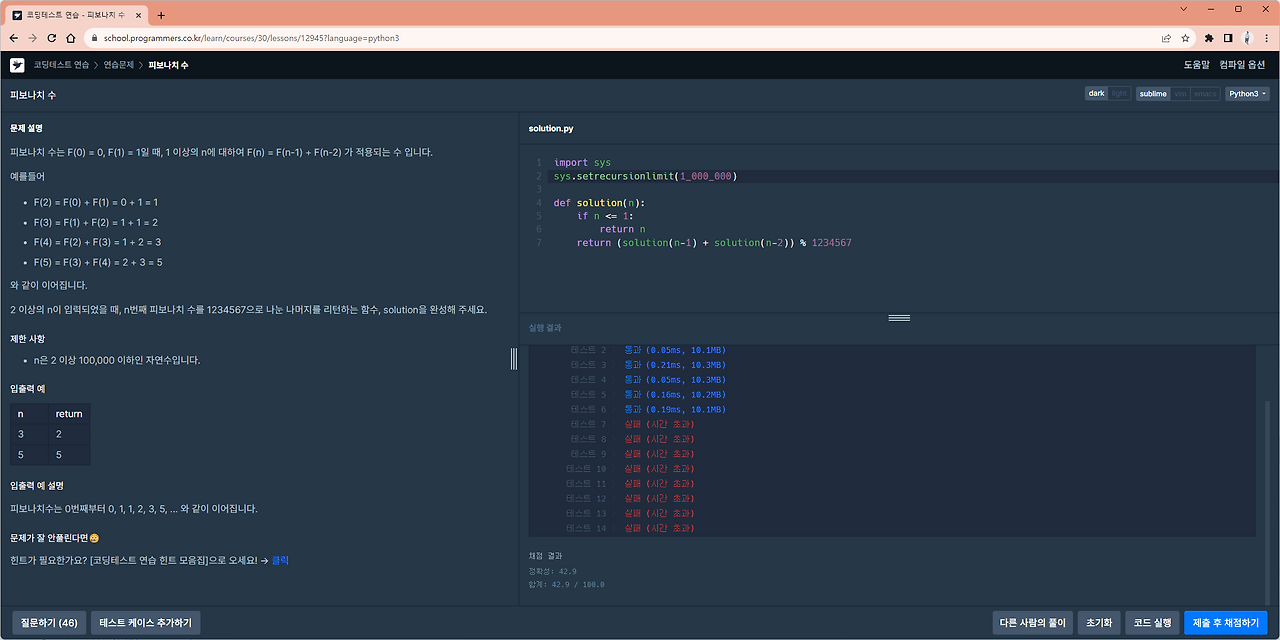Open 다른 사람의 풀이 button
This screenshot has height=640, width=1280.
click(1033, 623)
